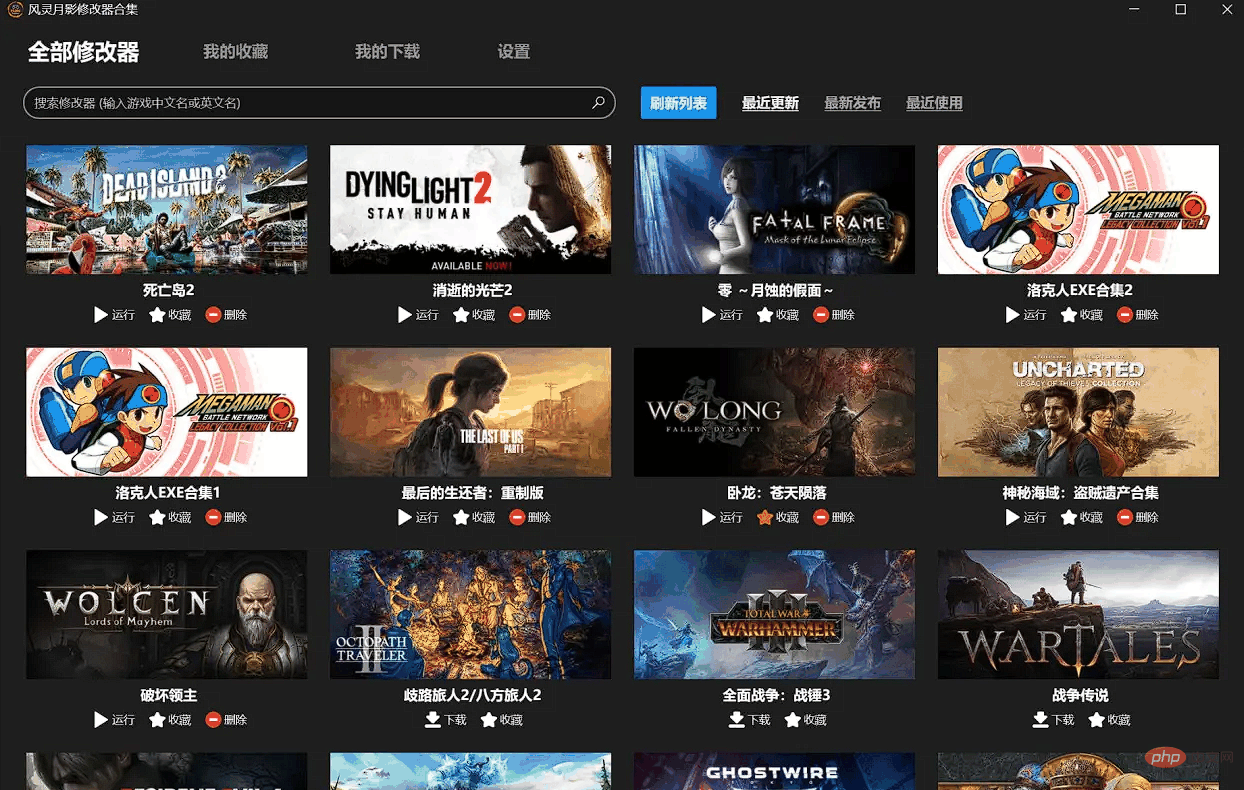Click the 刷新列表 button
The image size is (1244, 790).
click(x=678, y=103)
